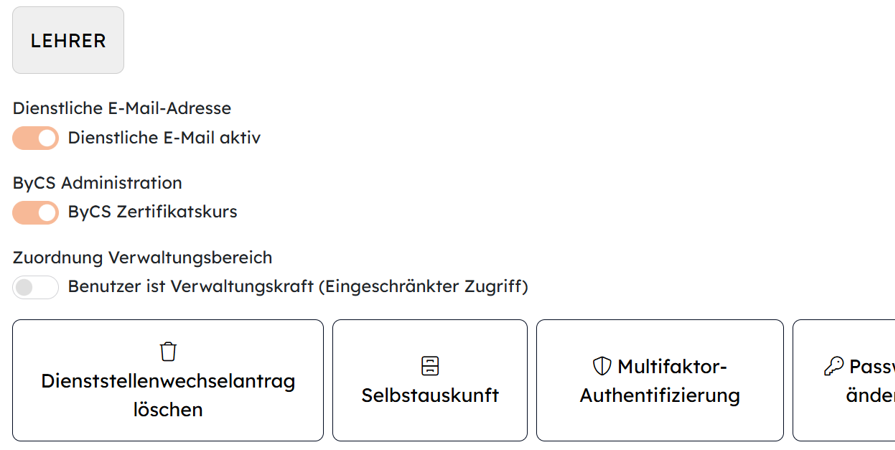Disable the Dienstliche E-Mail aktiv switch
895x450 pixels.
point(36,138)
